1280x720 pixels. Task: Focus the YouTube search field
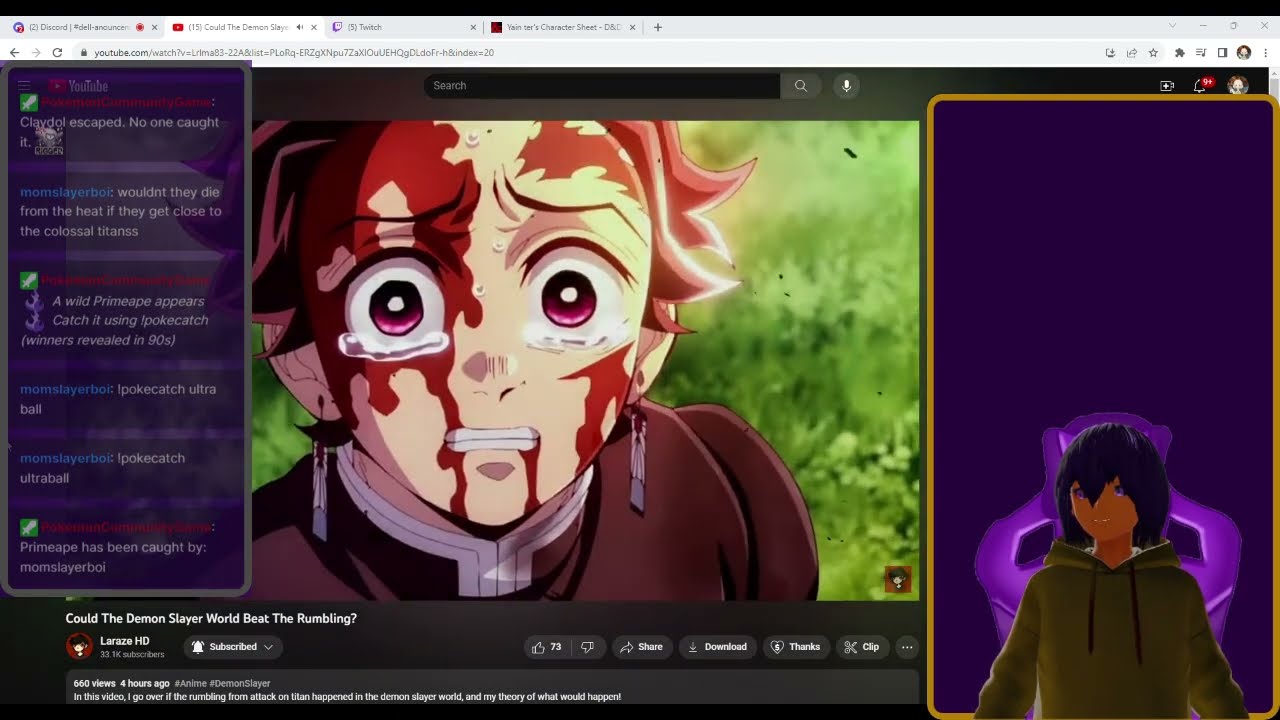point(602,86)
